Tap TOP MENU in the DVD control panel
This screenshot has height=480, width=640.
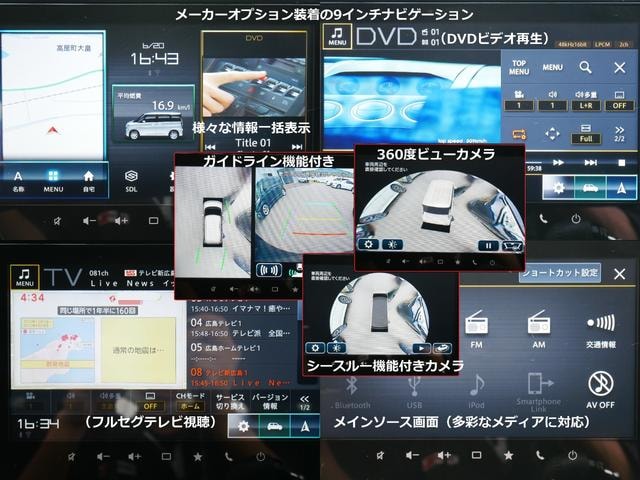pos(519,67)
